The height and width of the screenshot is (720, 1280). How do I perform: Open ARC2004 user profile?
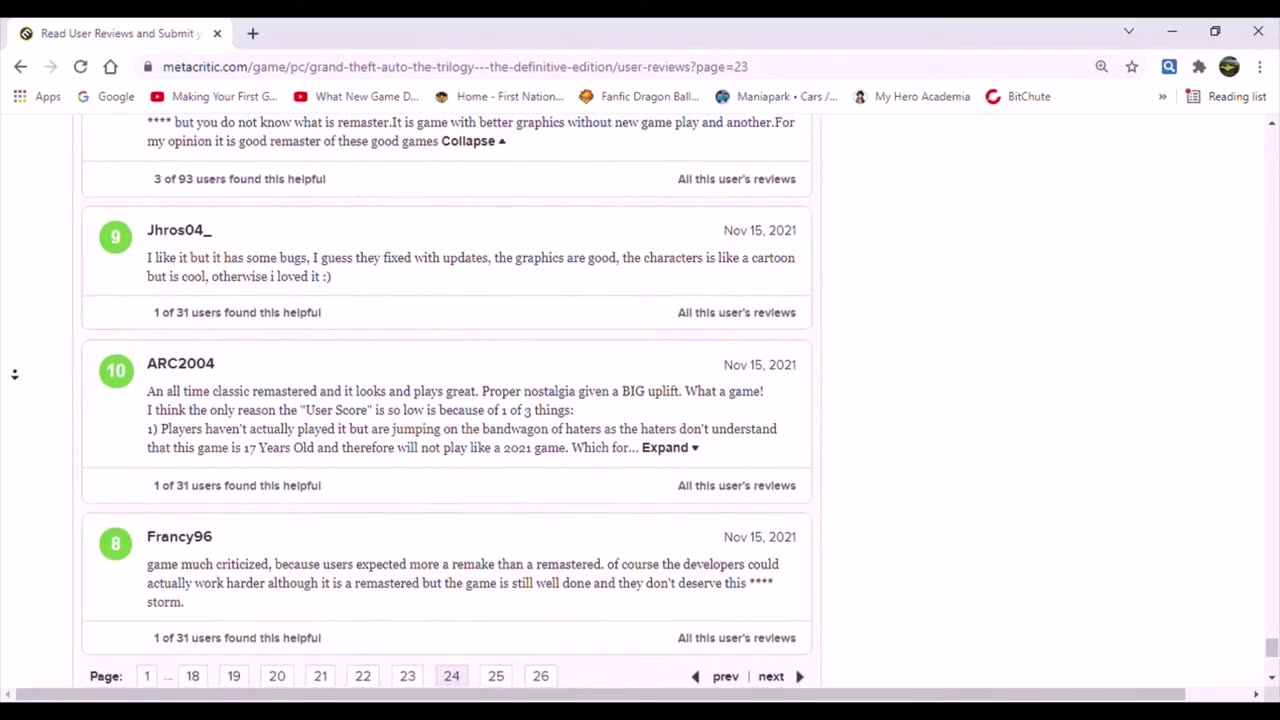(x=180, y=364)
